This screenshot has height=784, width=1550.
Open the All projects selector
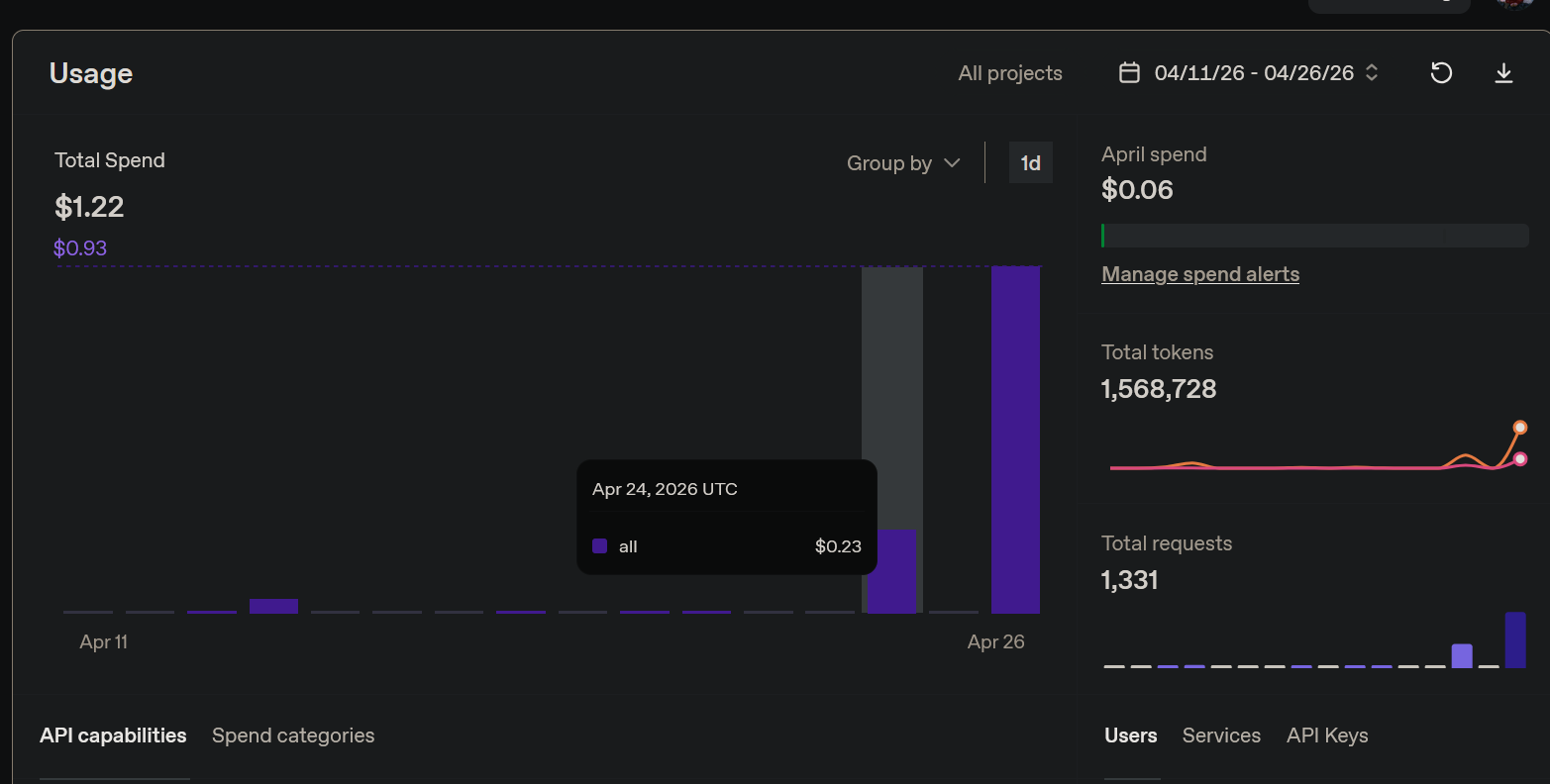point(1009,73)
